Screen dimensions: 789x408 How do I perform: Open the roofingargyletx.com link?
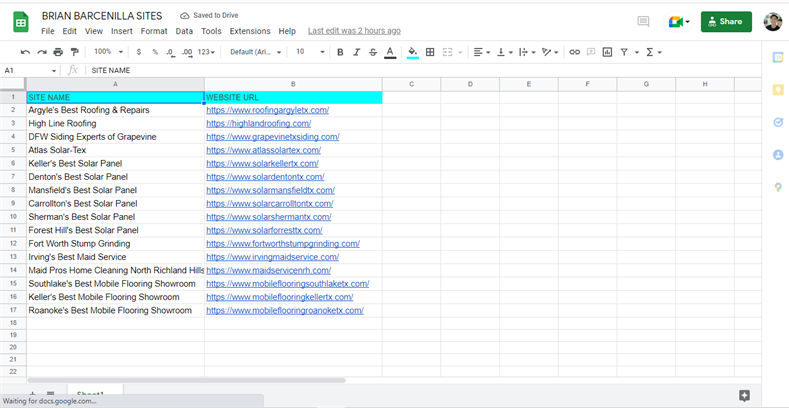(268, 110)
